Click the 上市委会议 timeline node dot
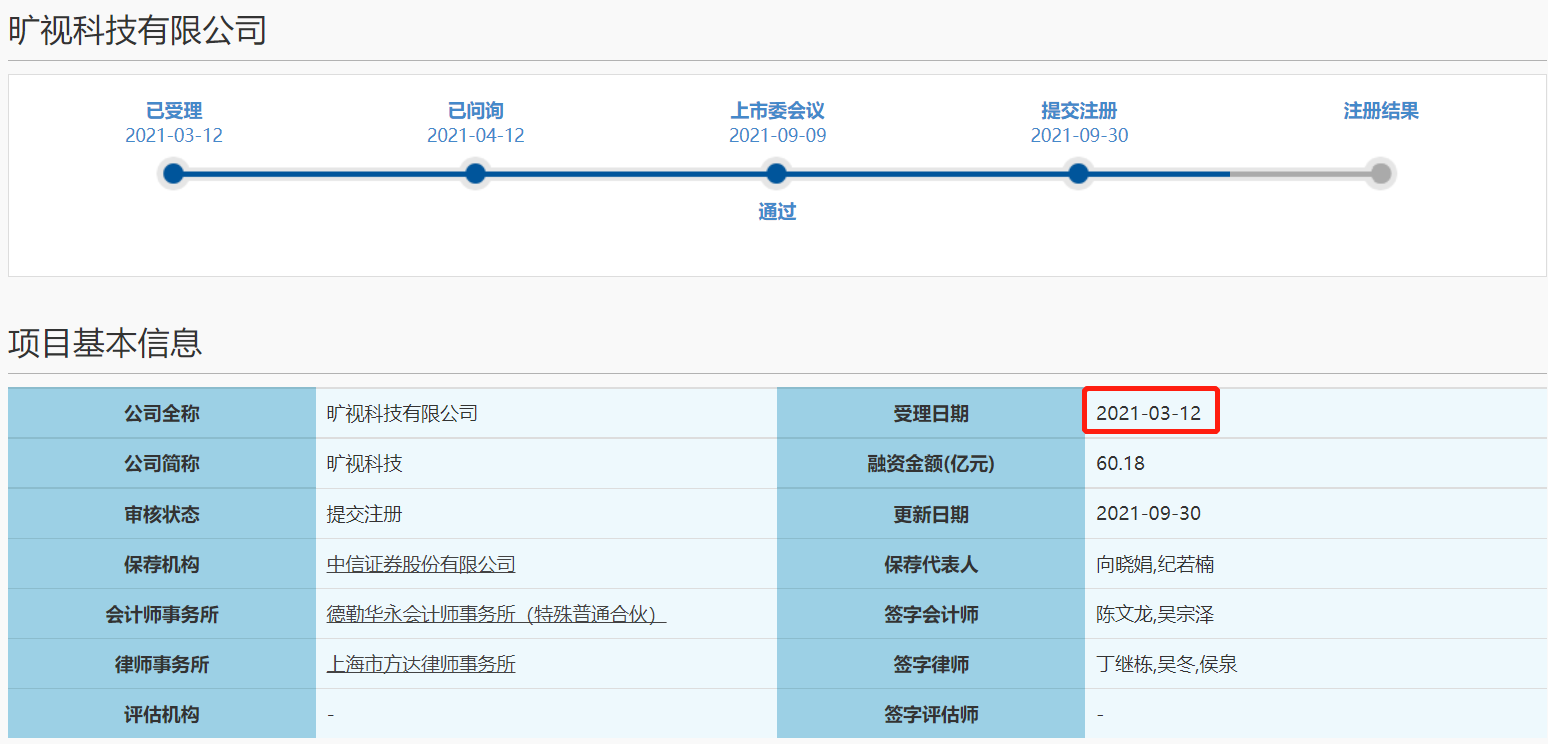The image size is (1548, 744). click(x=777, y=174)
